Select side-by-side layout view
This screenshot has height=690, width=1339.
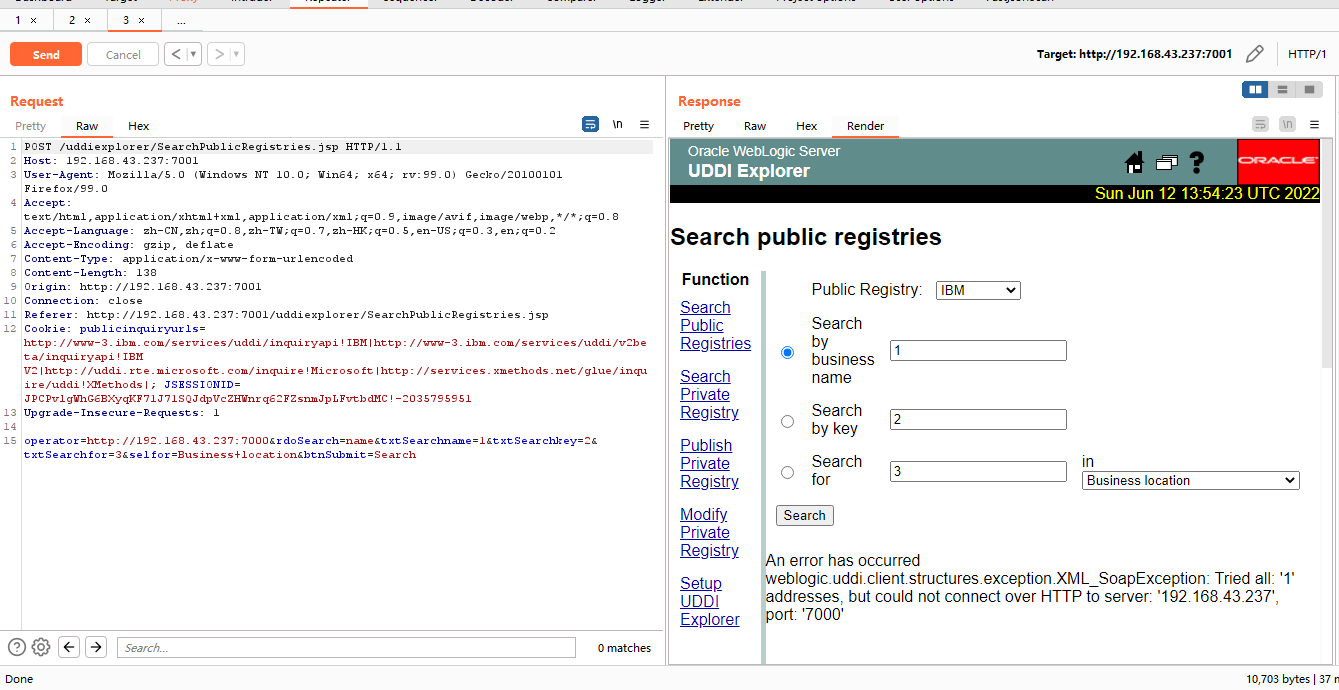(1255, 90)
